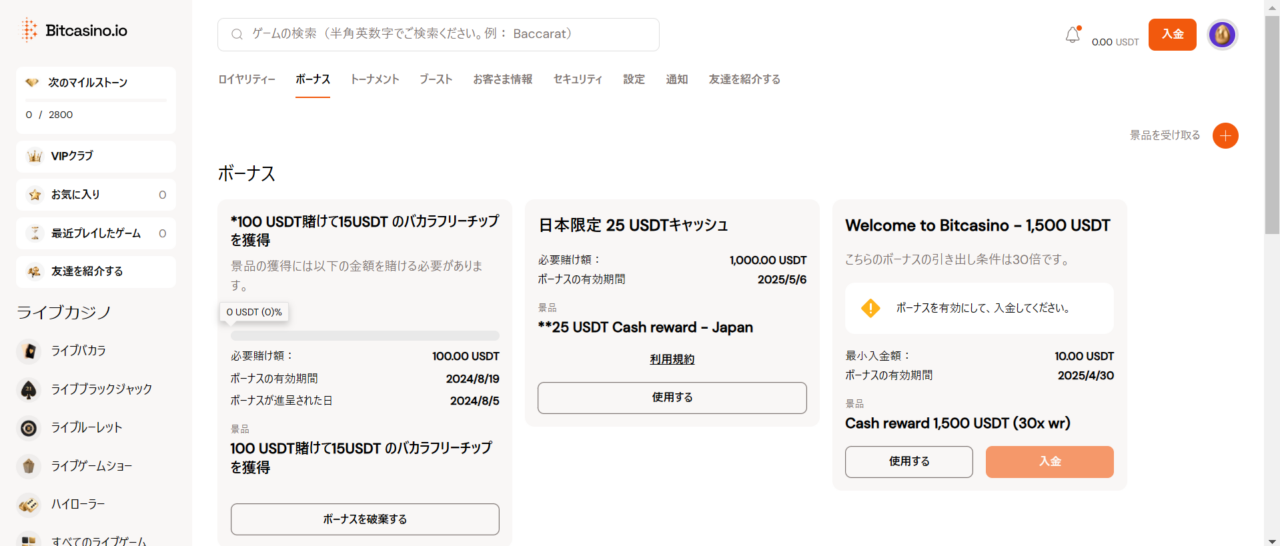Click the 友達を紹介する sidebar icon
1280x546 pixels.
click(x=34, y=271)
